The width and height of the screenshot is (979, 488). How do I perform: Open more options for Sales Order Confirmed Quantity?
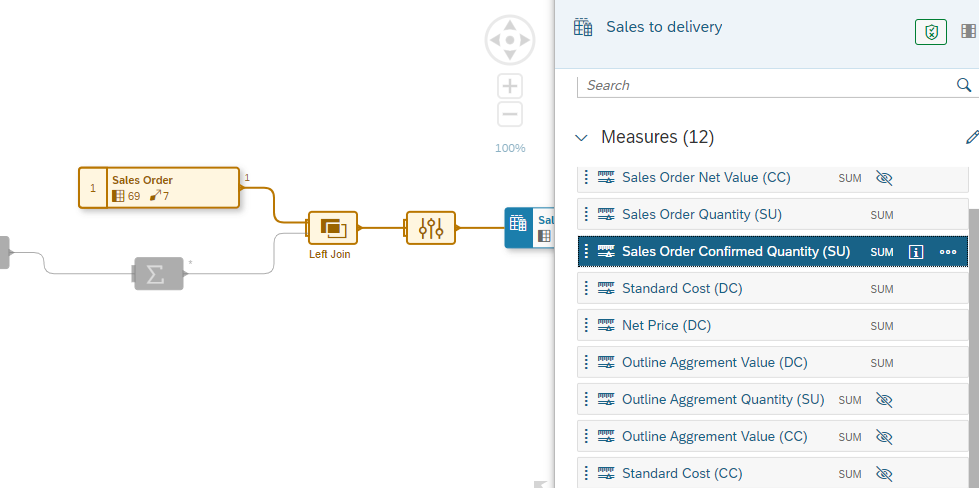click(x=948, y=252)
